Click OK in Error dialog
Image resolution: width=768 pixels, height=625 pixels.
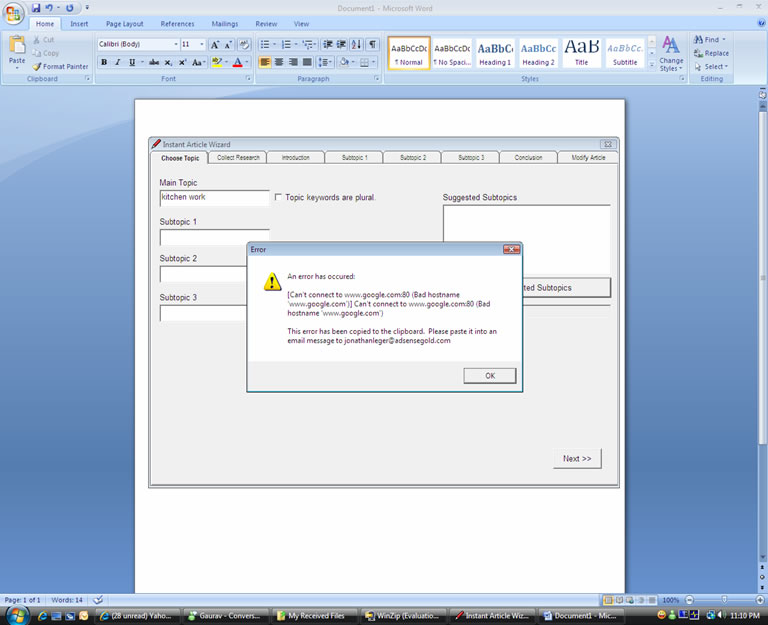[x=490, y=376]
